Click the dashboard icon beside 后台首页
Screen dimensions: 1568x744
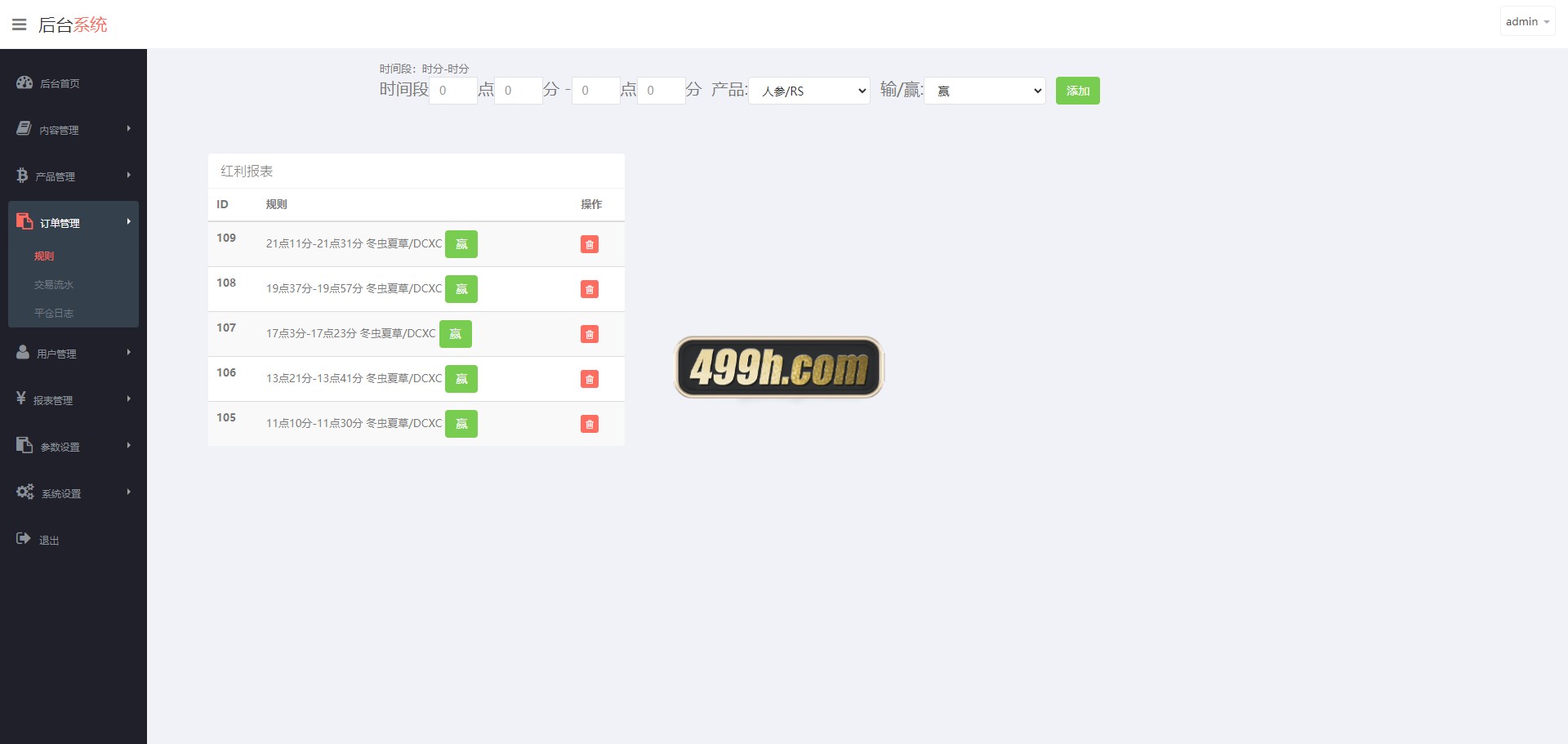[x=24, y=82]
